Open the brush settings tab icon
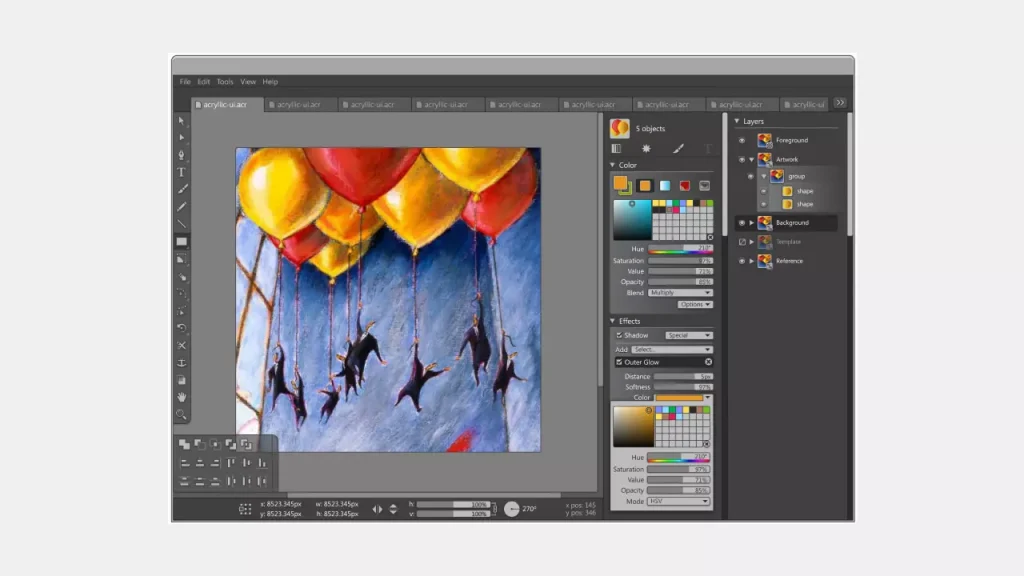This screenshot has width=1024, height=576. pos(679,149)
